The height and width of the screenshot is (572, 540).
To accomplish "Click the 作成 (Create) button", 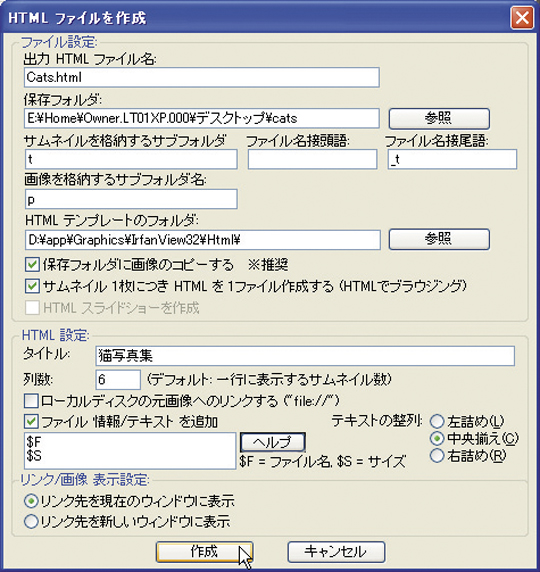I will pos(204,552).
